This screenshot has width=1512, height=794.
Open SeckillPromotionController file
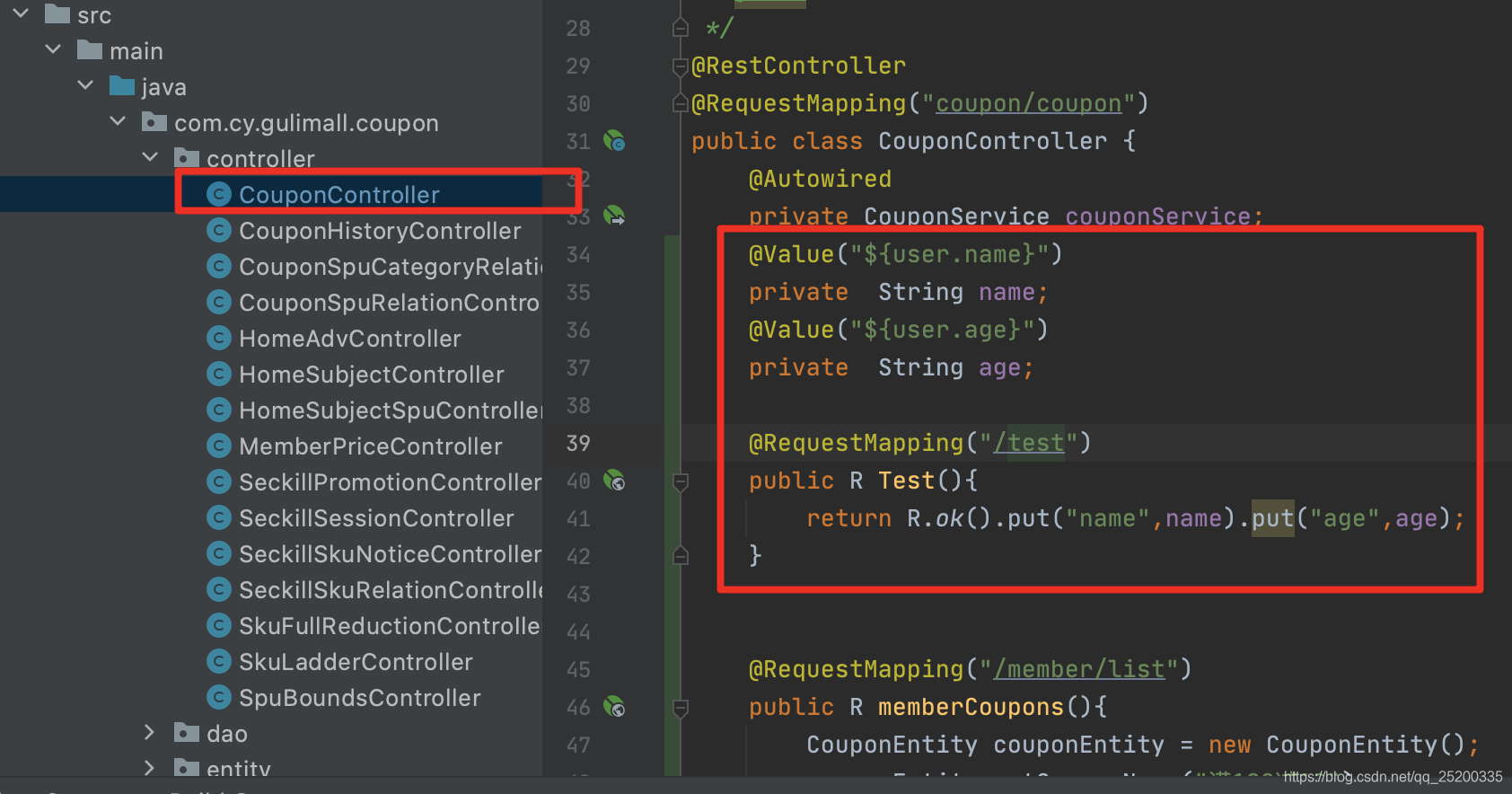click(391, 481)
